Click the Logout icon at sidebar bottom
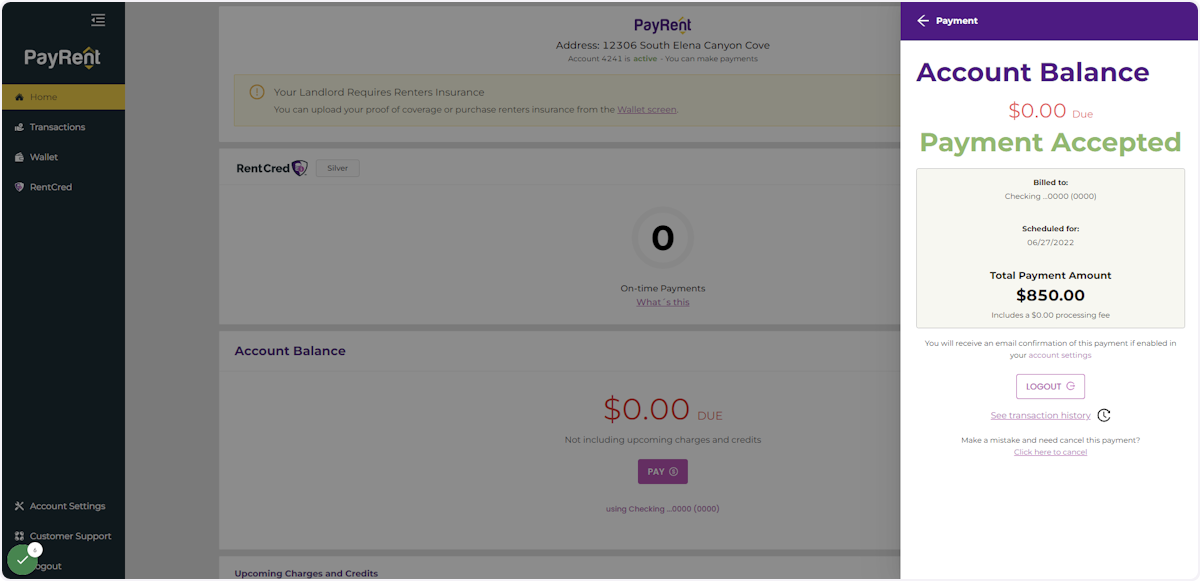The image size is (1200, 581). (x=18, y=566)
